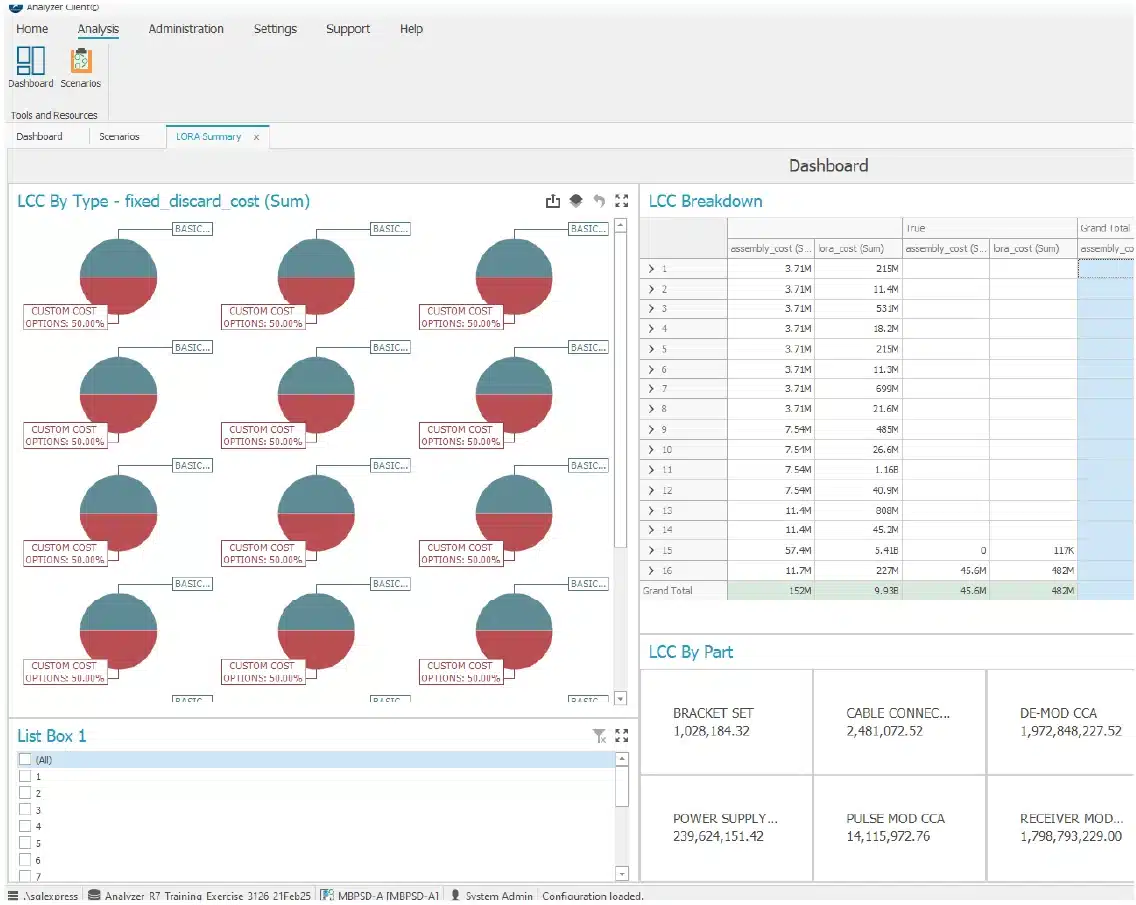Click the first pie chart's blue BASIC slice
Screen dimensions: 1136x905
118,259
